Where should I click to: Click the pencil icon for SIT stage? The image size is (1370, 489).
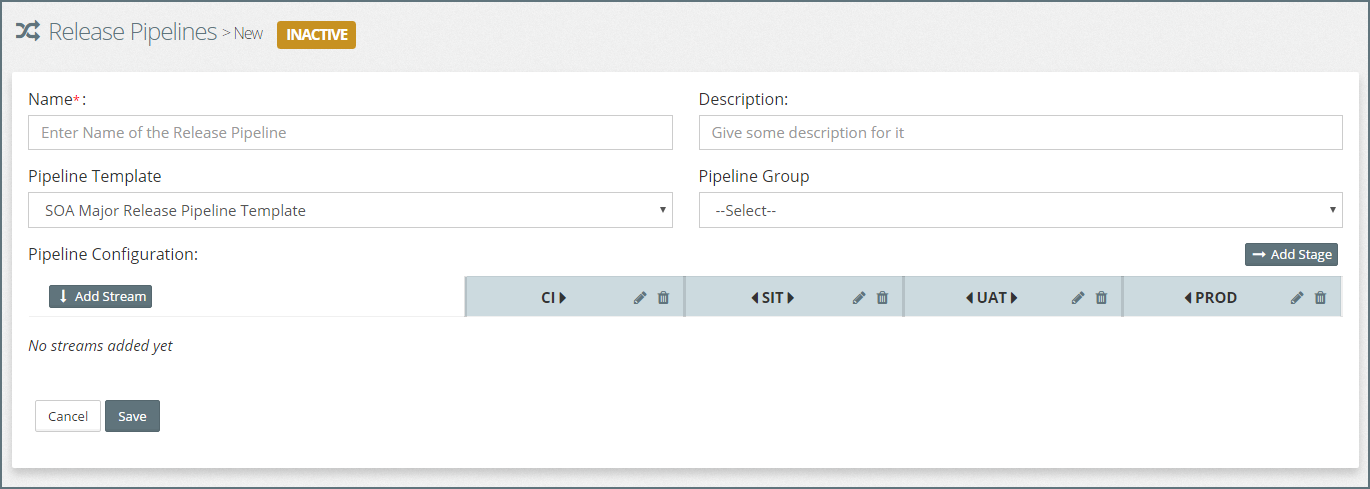click(x=858, y=298)
